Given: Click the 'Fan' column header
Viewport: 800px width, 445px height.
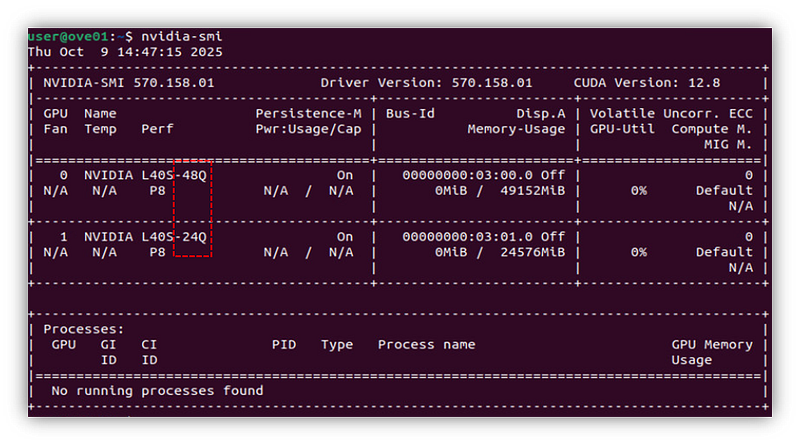Looking at the screenshot, I should [56, 129].
